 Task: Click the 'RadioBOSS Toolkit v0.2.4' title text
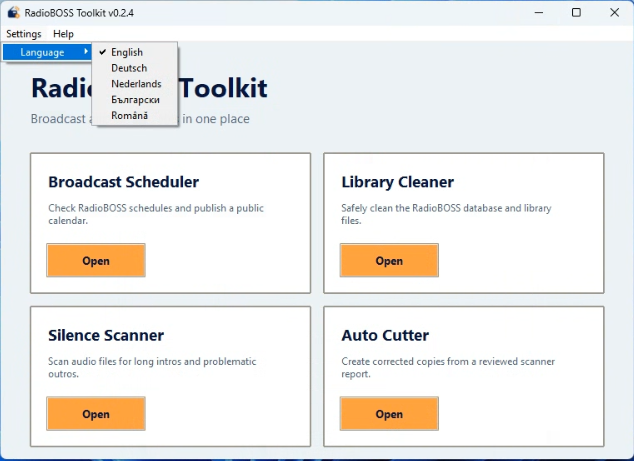(79, 13)
